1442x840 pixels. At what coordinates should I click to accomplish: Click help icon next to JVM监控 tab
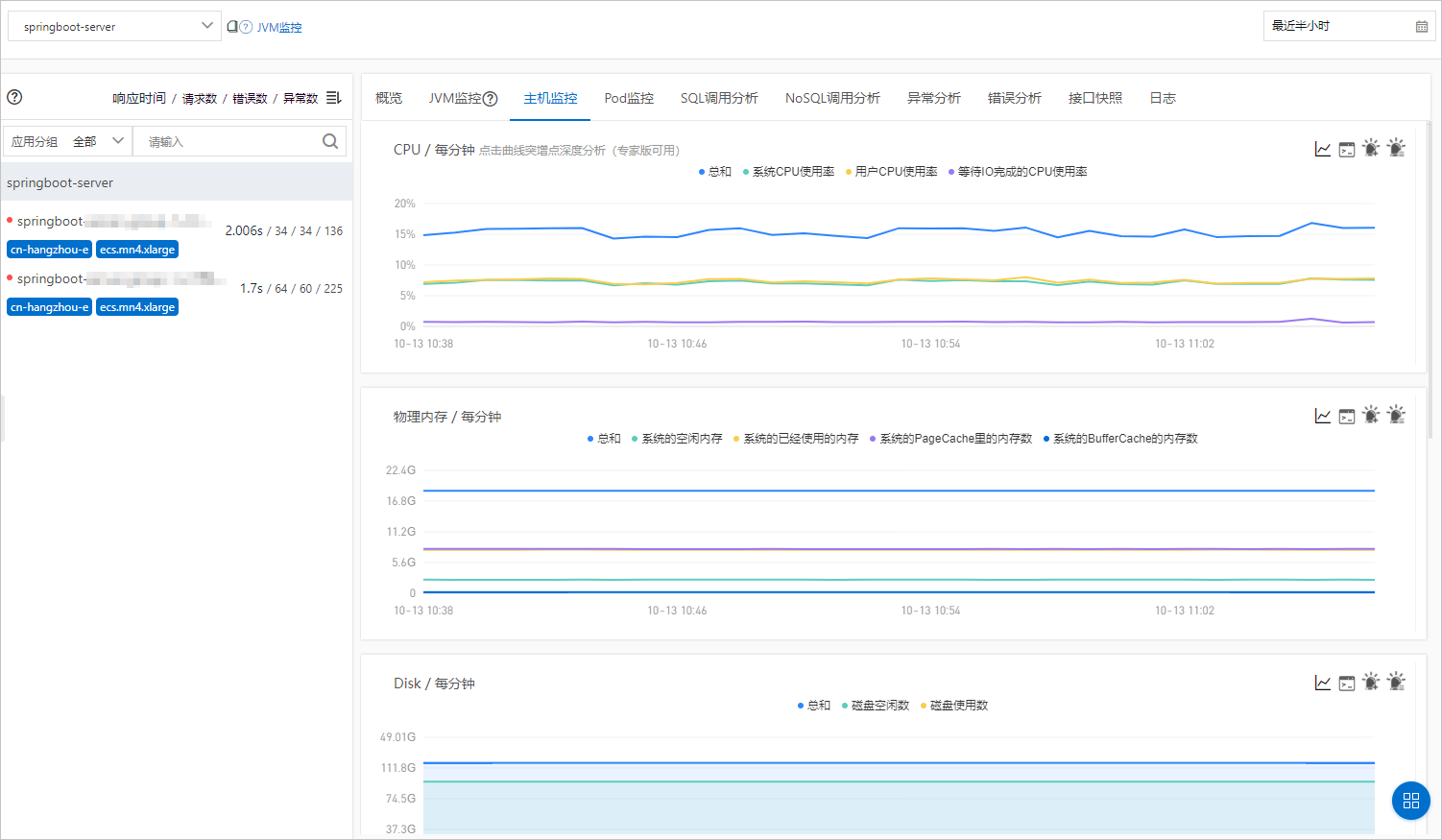click(490, 98)
